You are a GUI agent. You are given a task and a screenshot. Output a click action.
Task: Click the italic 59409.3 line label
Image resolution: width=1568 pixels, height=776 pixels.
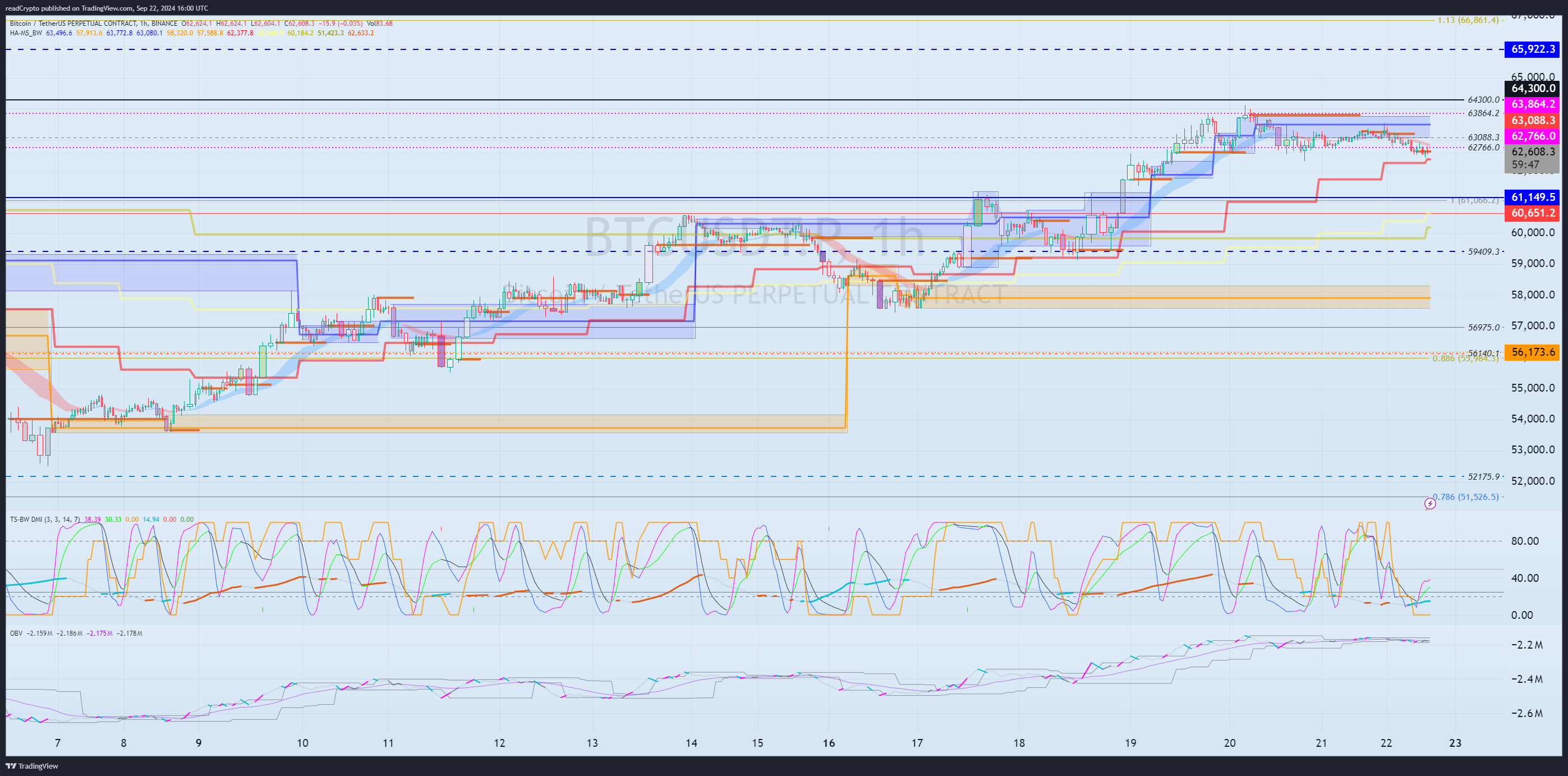tap(1483, 251)
